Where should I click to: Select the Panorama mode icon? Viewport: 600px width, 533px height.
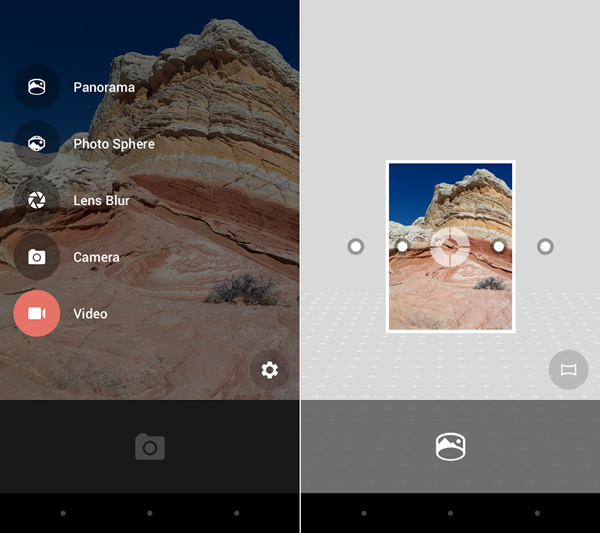[37, 87]
